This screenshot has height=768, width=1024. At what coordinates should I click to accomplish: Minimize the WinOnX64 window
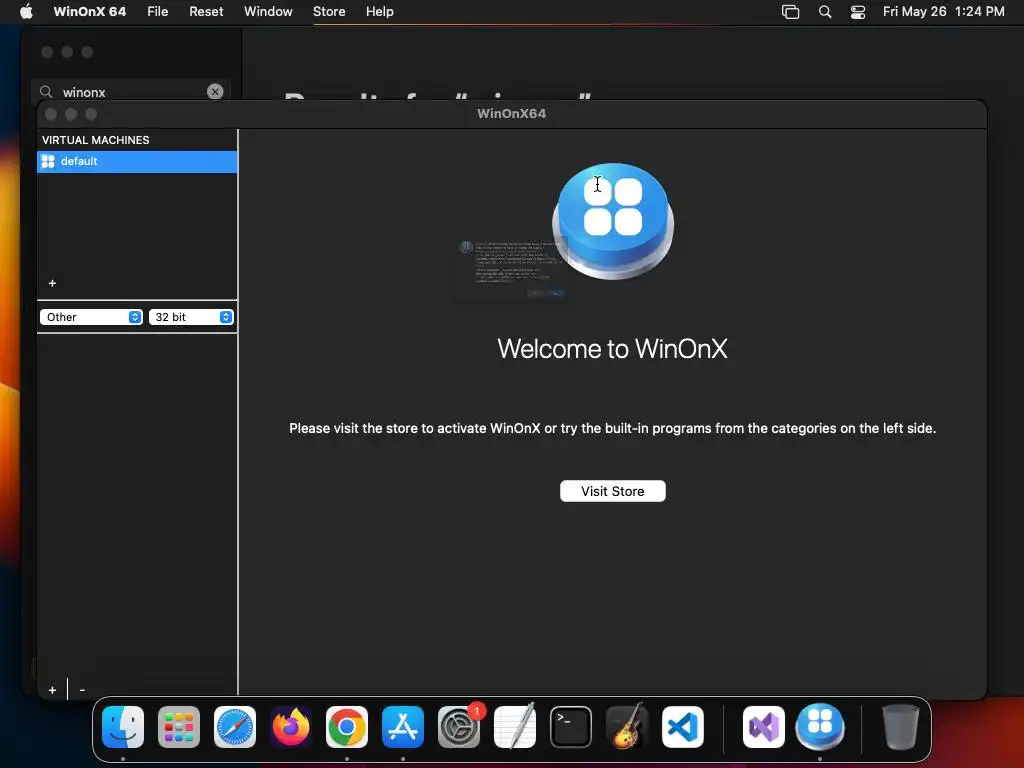point(71,114)
